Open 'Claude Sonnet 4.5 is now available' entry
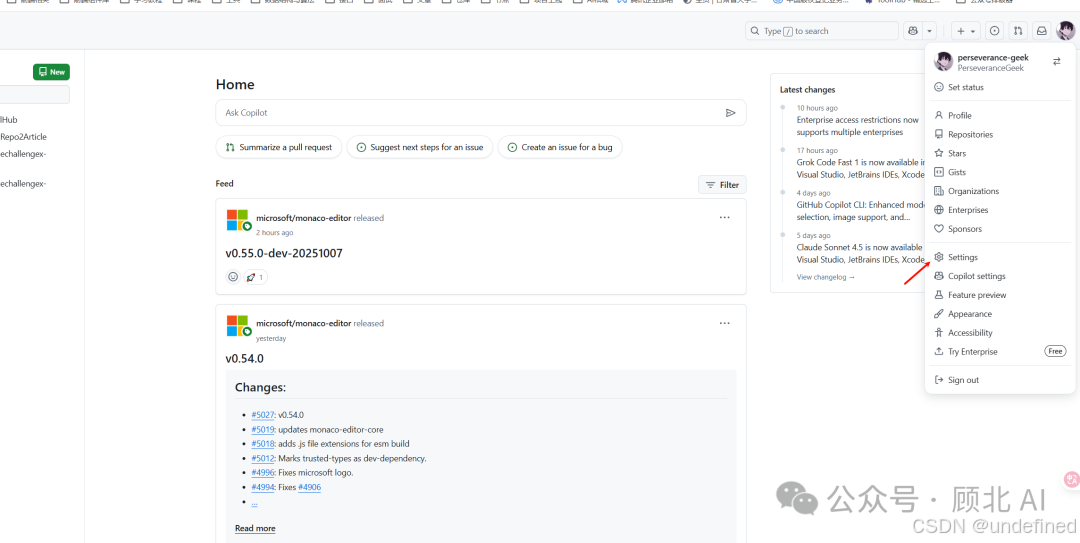 tap(859, 253)
